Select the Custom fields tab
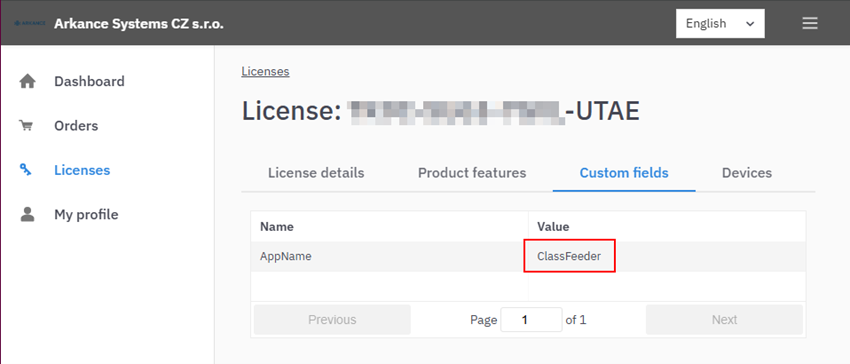The height and width of the screenshot is (364, 850). pyautogui.click(x=624, y=173)
